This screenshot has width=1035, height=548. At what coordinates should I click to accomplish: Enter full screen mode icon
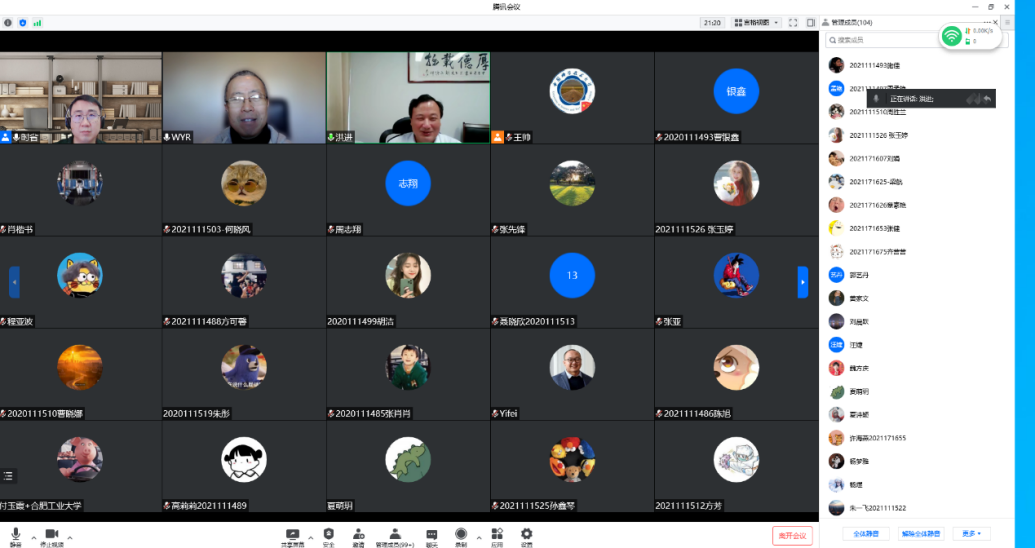pyautogui.click(x=793, y=22)
